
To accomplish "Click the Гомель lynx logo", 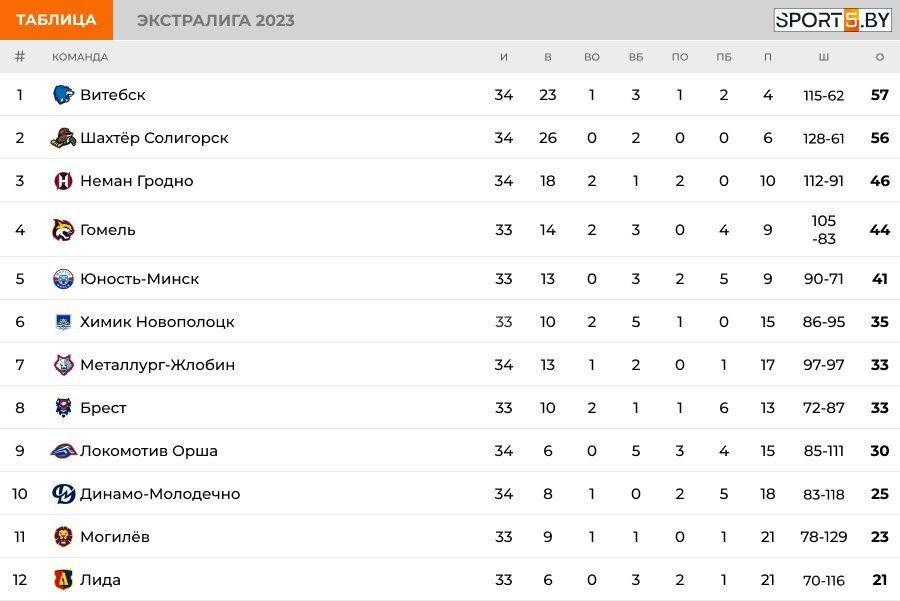I will point(63,230).
